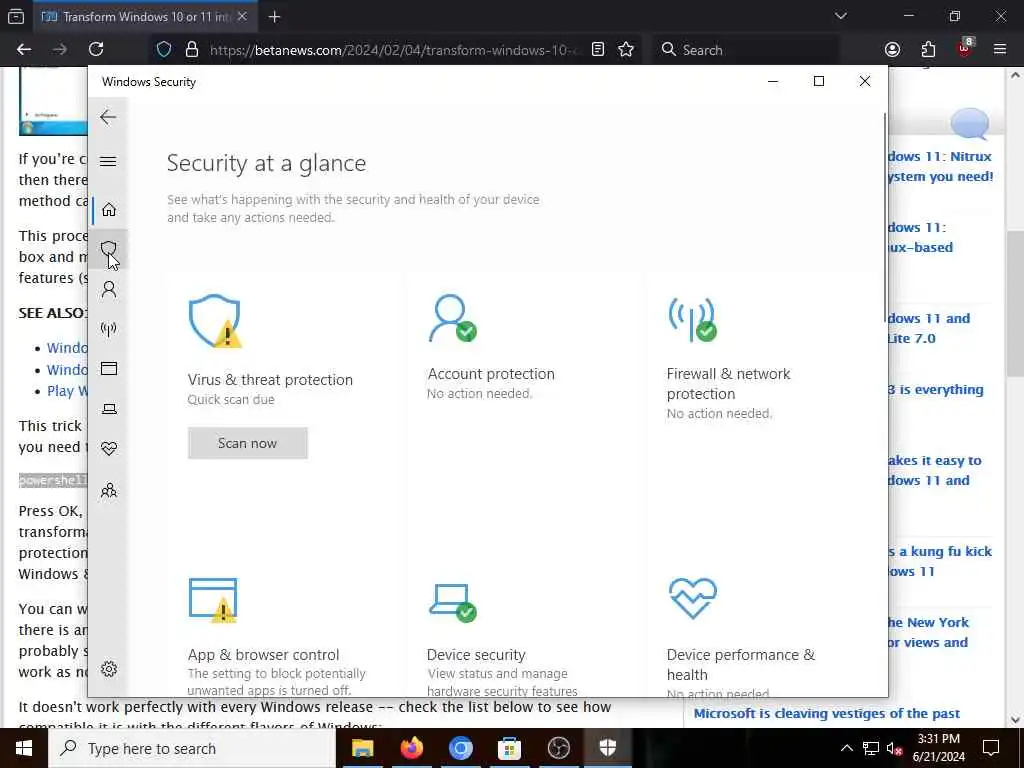The height and width of the screenshot is (768, 1024).
Task: Open App & browser control window icon in sidebar
Action: click(108, 369)
